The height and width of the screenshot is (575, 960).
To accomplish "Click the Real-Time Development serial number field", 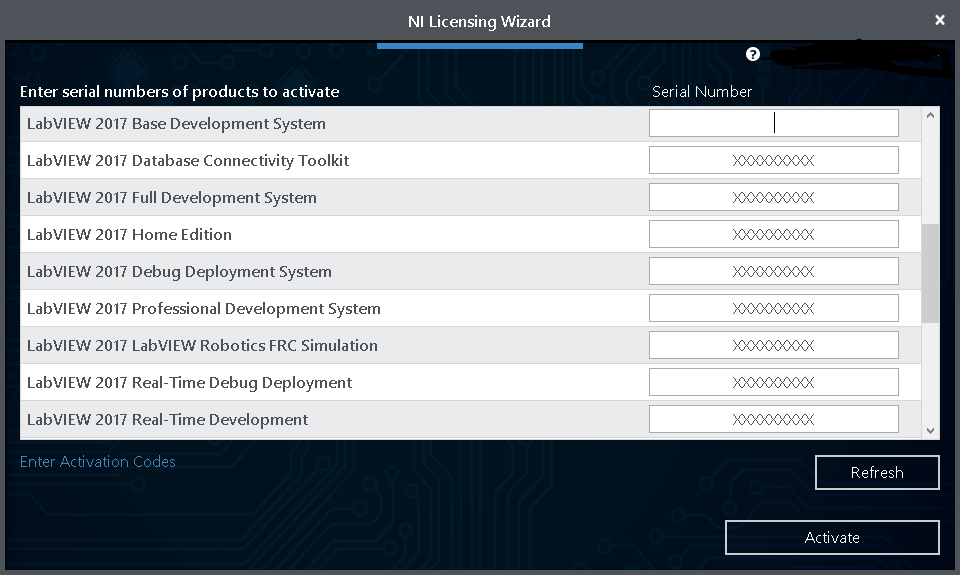I will tap(773, 419).
